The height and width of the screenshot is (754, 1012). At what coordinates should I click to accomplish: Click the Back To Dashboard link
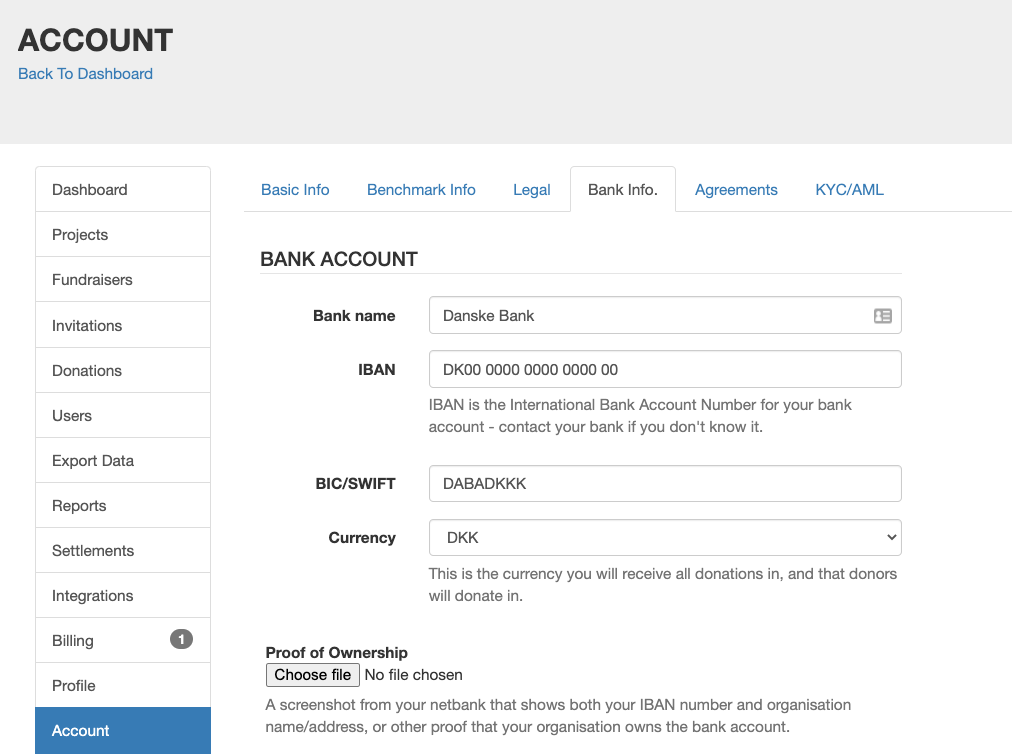pyautogui.click(x=85, y=74)
